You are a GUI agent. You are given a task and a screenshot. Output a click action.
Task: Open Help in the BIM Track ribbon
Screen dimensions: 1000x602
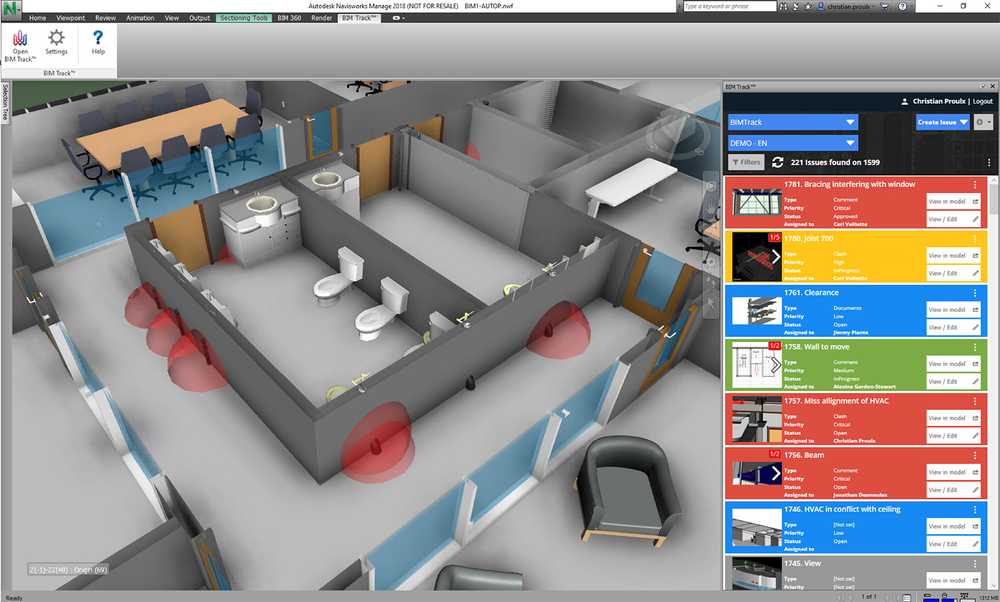click(x=98, y=42)
